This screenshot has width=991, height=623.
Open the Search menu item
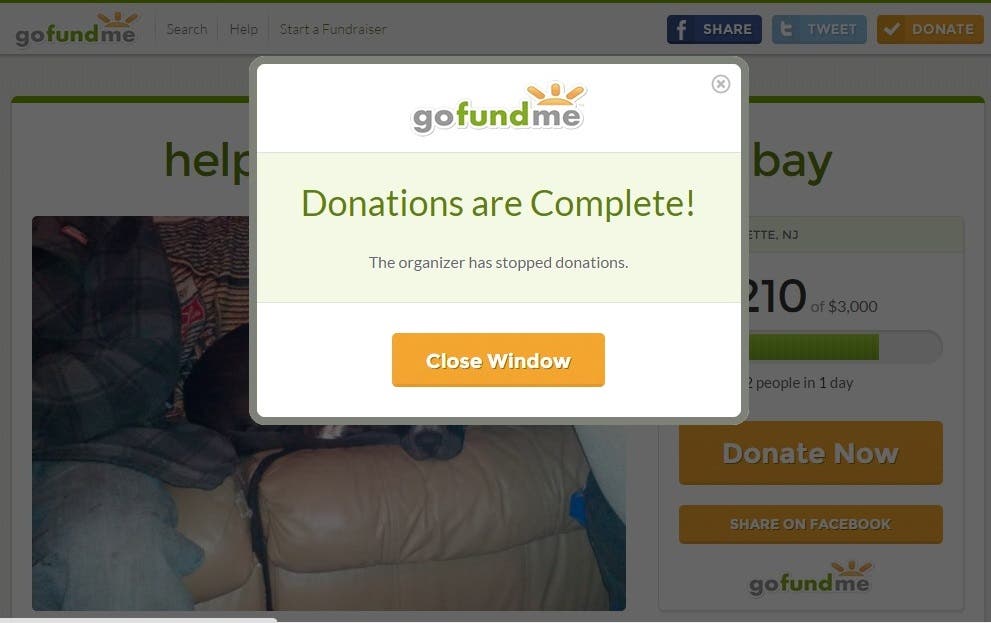pyautogui.click(x=186, y=29)
